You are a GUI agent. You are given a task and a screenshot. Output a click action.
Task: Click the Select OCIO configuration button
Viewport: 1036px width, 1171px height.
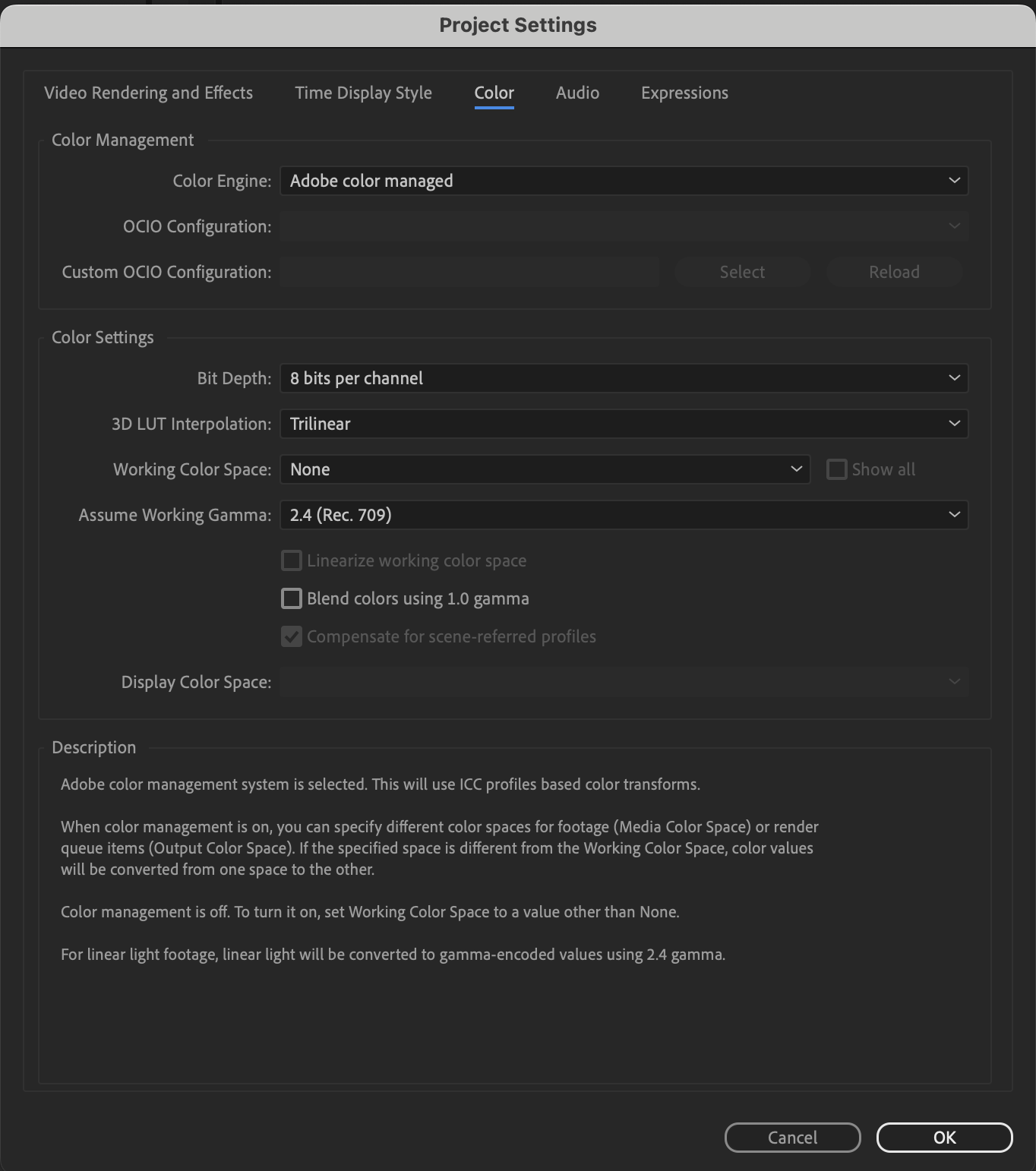click(743, 272)
